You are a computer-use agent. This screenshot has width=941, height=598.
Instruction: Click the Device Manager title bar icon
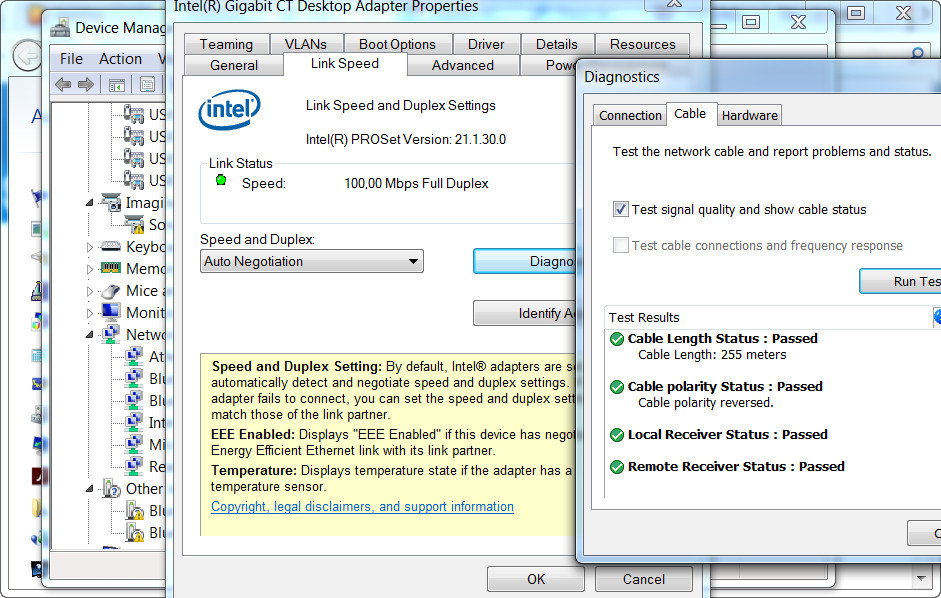click(60, 28)
